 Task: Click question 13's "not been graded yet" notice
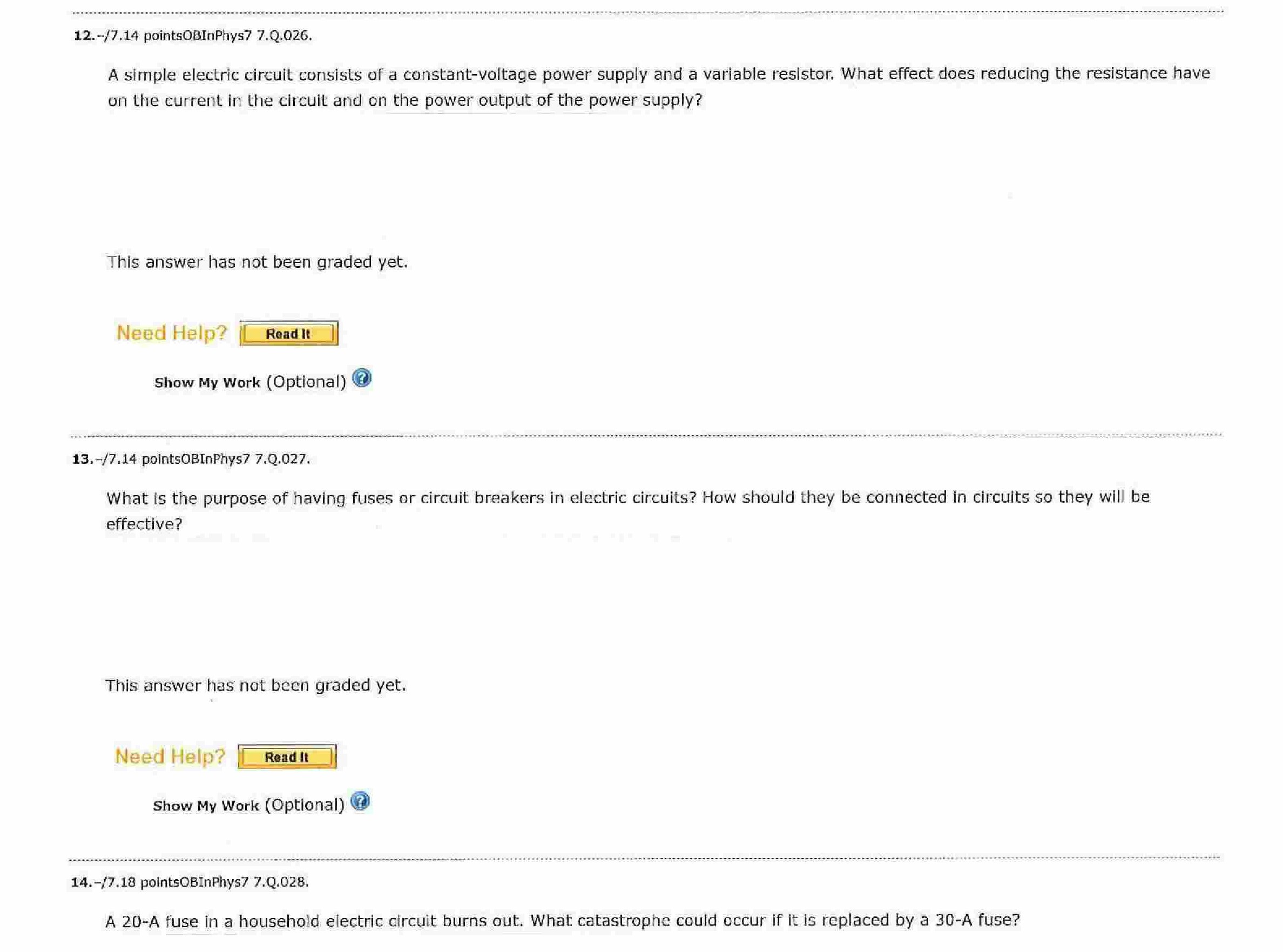(256, 685)
